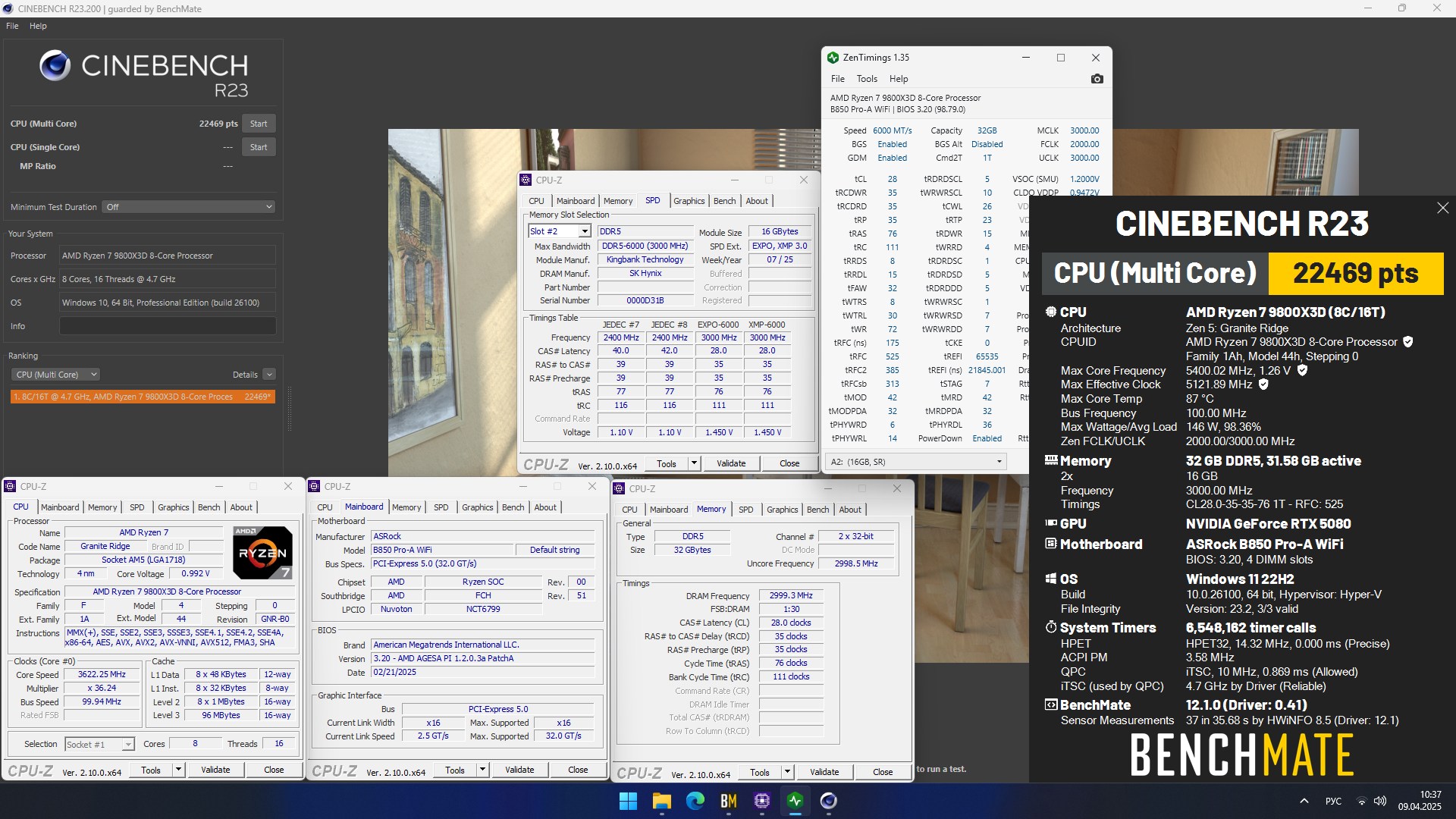1456x819 pixels.
Task: Open Tools dropdown arrow in CPU-Z SPD window
Action: 693,463
